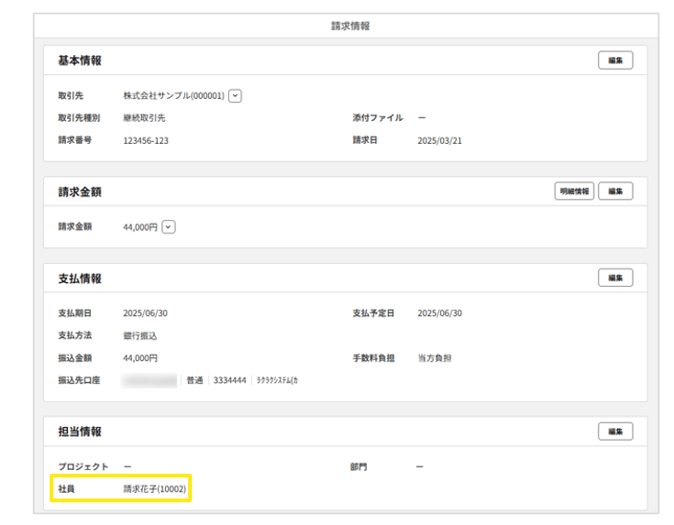The image size is (674, 525).
Task: Click invoice number 123456-123
Action: tap(146, 141)
